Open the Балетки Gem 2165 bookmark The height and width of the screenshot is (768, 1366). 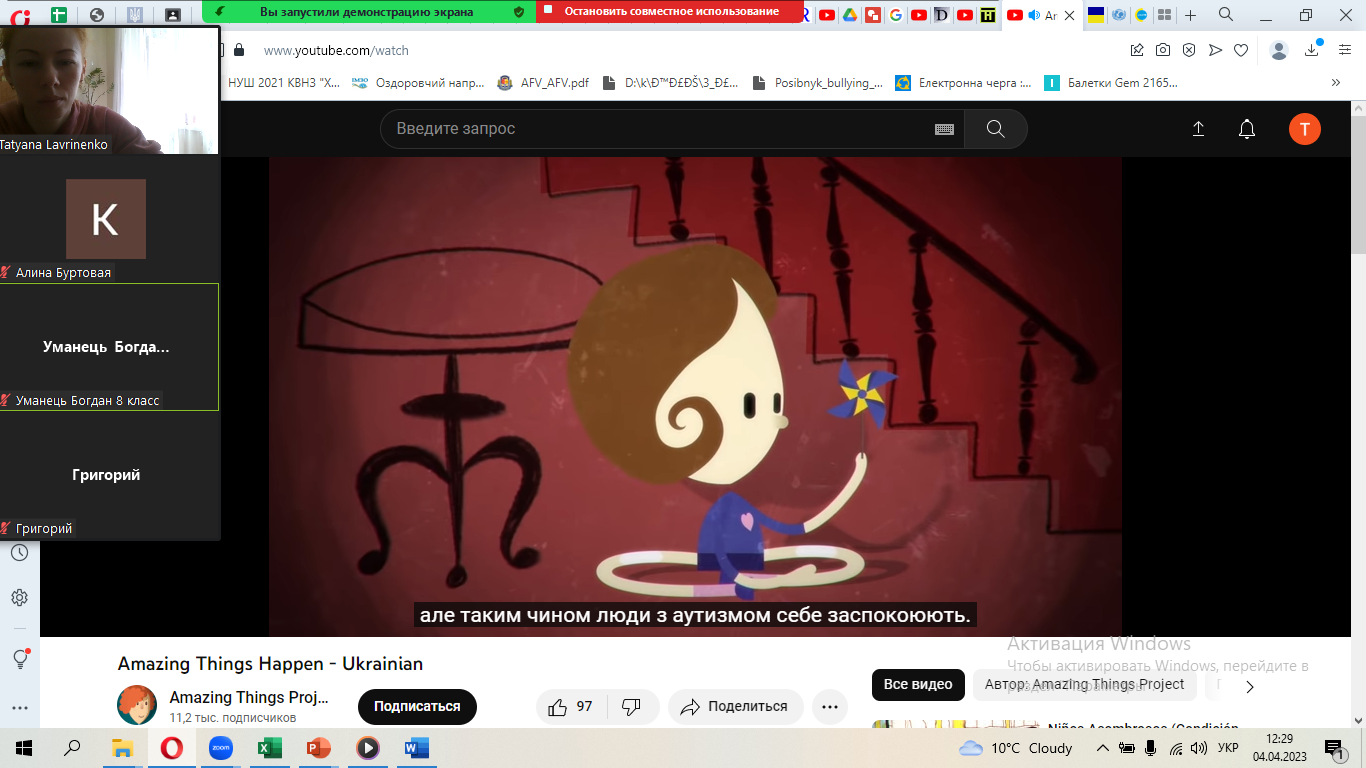(x=1111, y=83)
